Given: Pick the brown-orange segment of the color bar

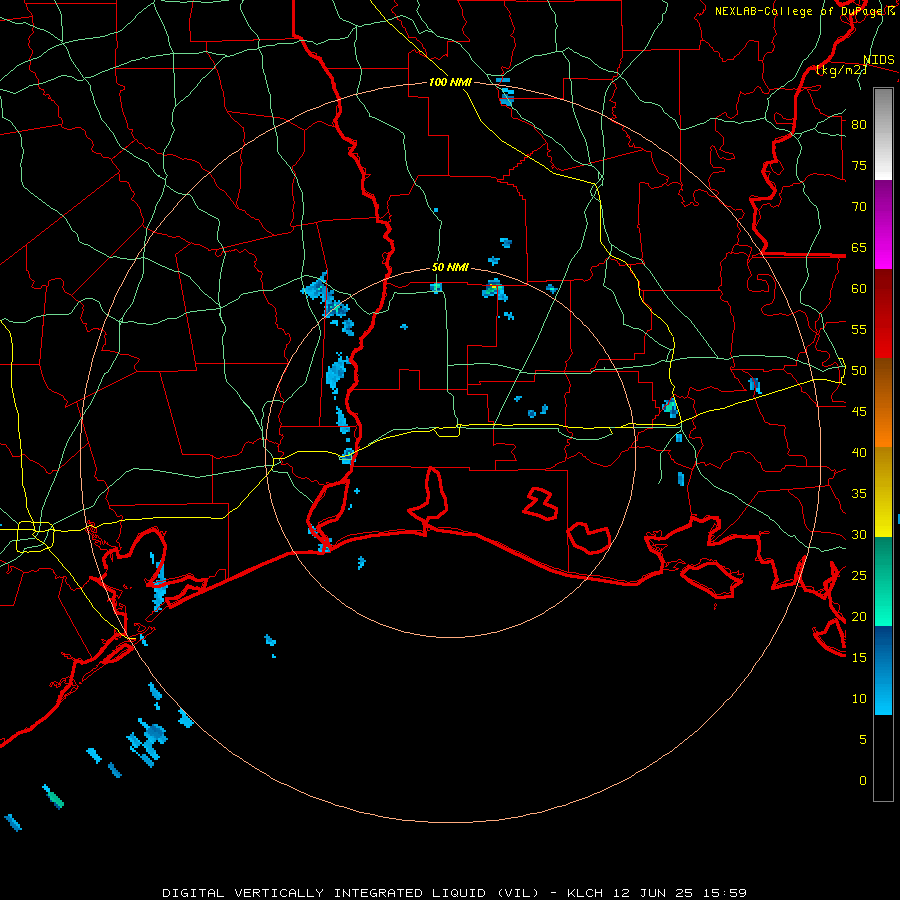Looking at the screenshot, I should (x=883, y=402).
